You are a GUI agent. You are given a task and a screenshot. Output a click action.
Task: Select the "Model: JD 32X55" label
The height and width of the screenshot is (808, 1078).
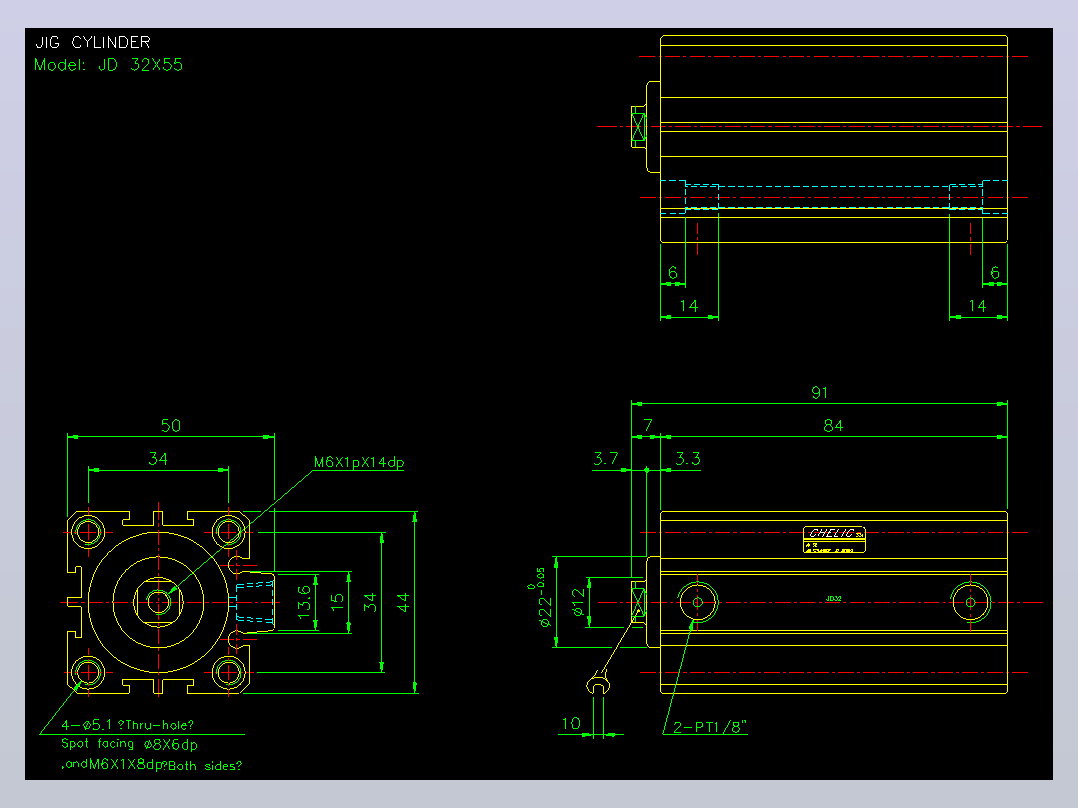(109, 65)
